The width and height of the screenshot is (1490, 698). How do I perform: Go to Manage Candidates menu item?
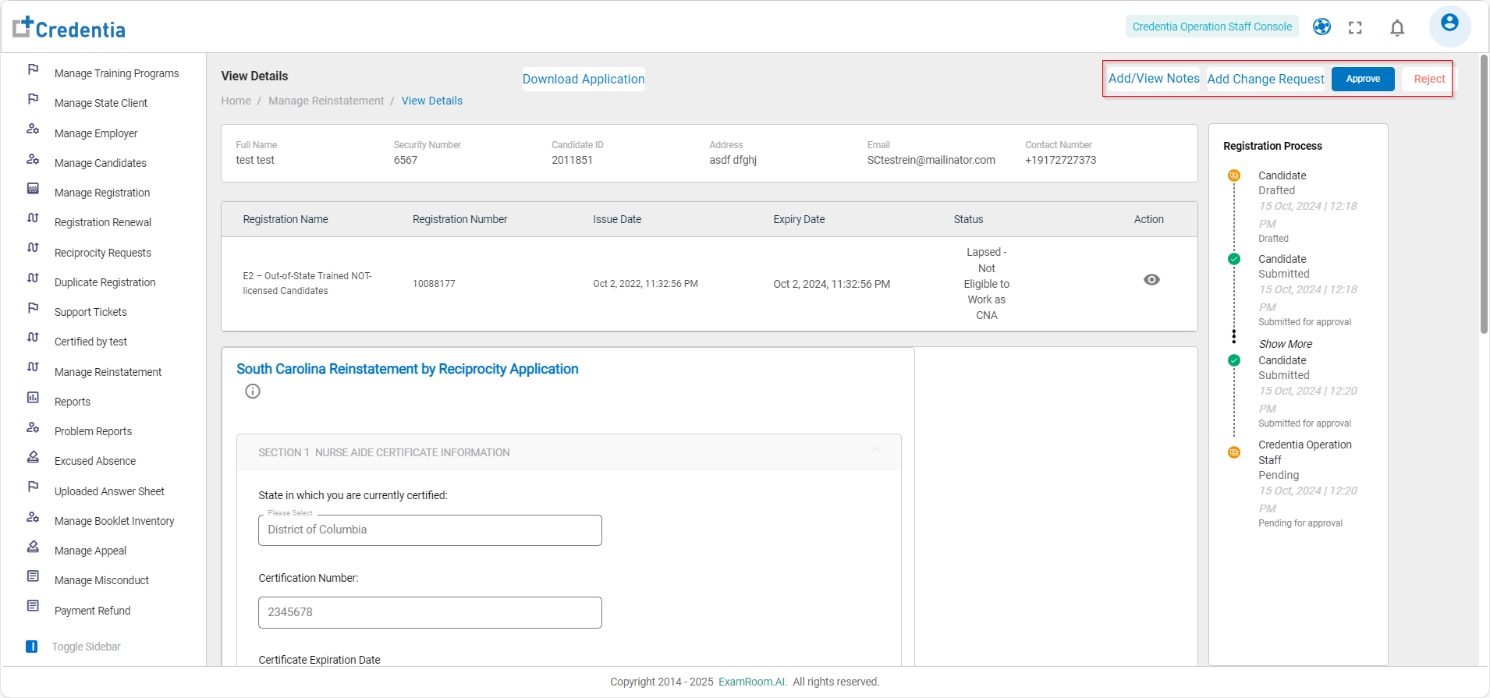(100, 163)
